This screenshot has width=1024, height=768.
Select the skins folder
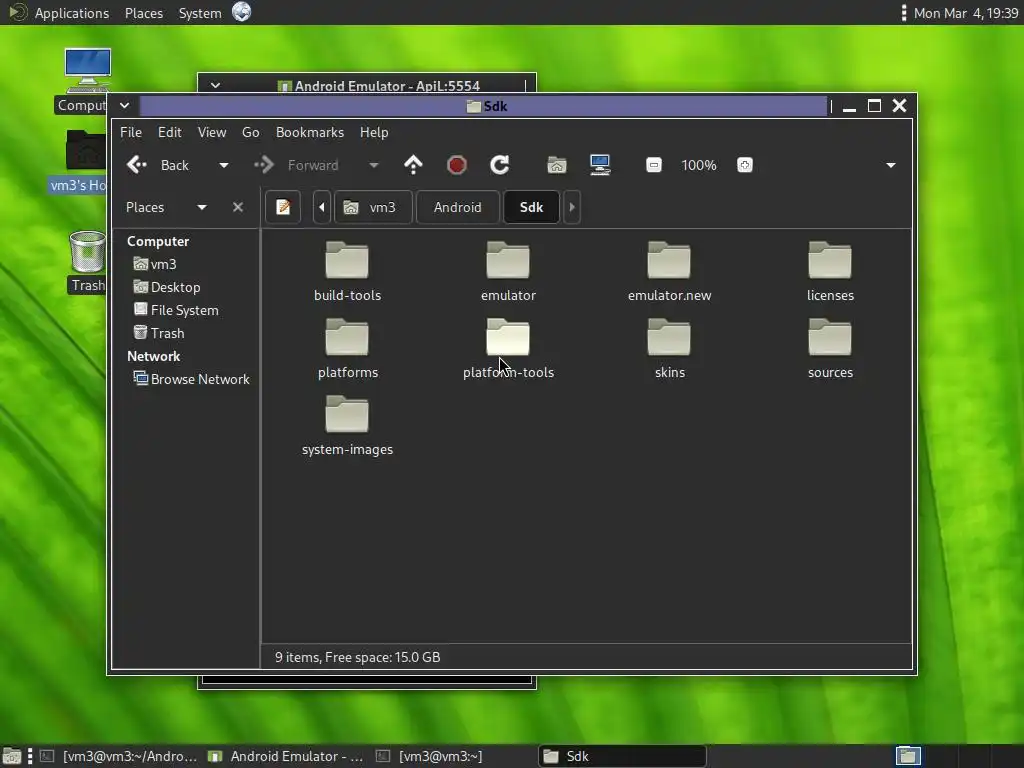click(669, 348)
